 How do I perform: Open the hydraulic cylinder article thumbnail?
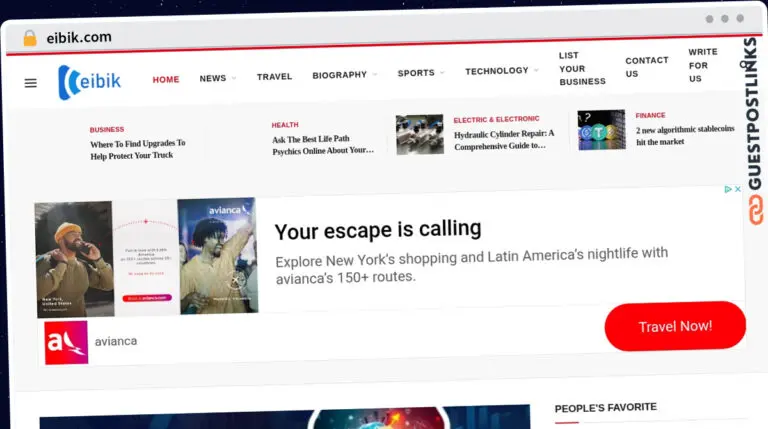[419, 134]
